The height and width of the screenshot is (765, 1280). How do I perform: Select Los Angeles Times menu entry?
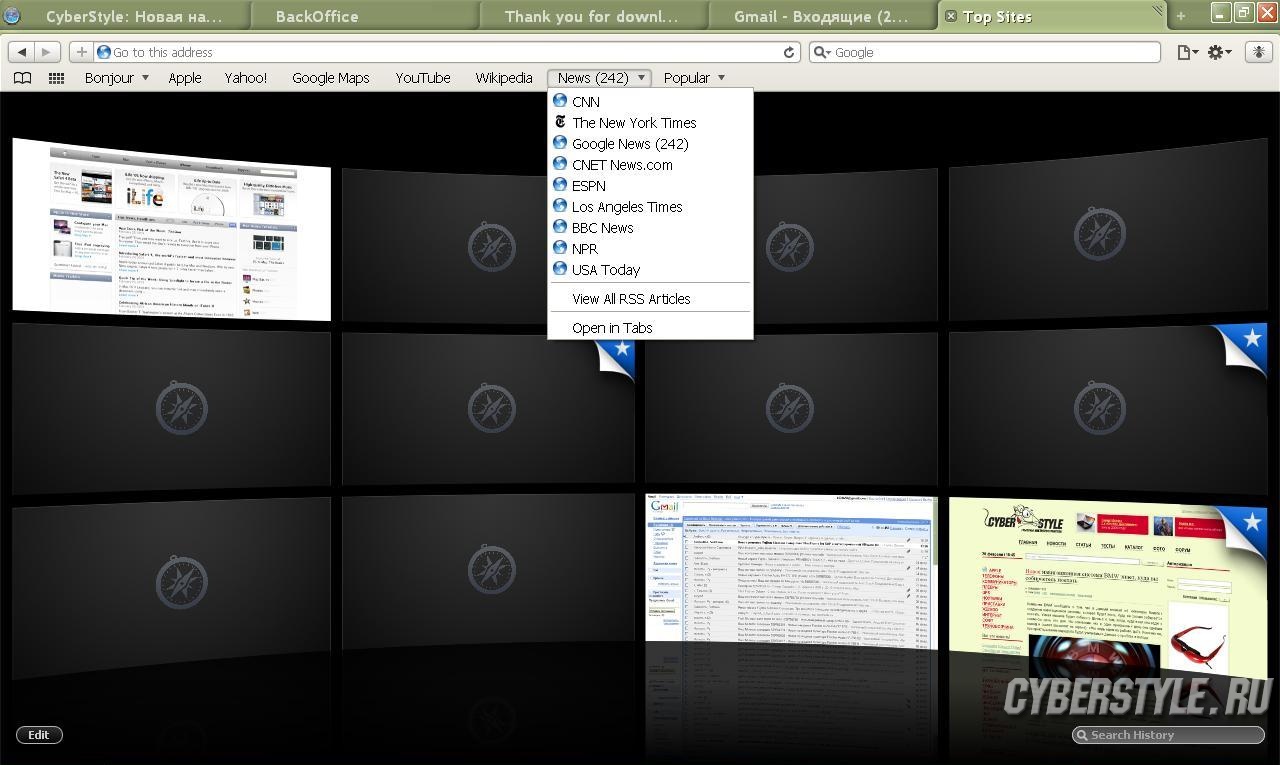[x=650, y=207]
